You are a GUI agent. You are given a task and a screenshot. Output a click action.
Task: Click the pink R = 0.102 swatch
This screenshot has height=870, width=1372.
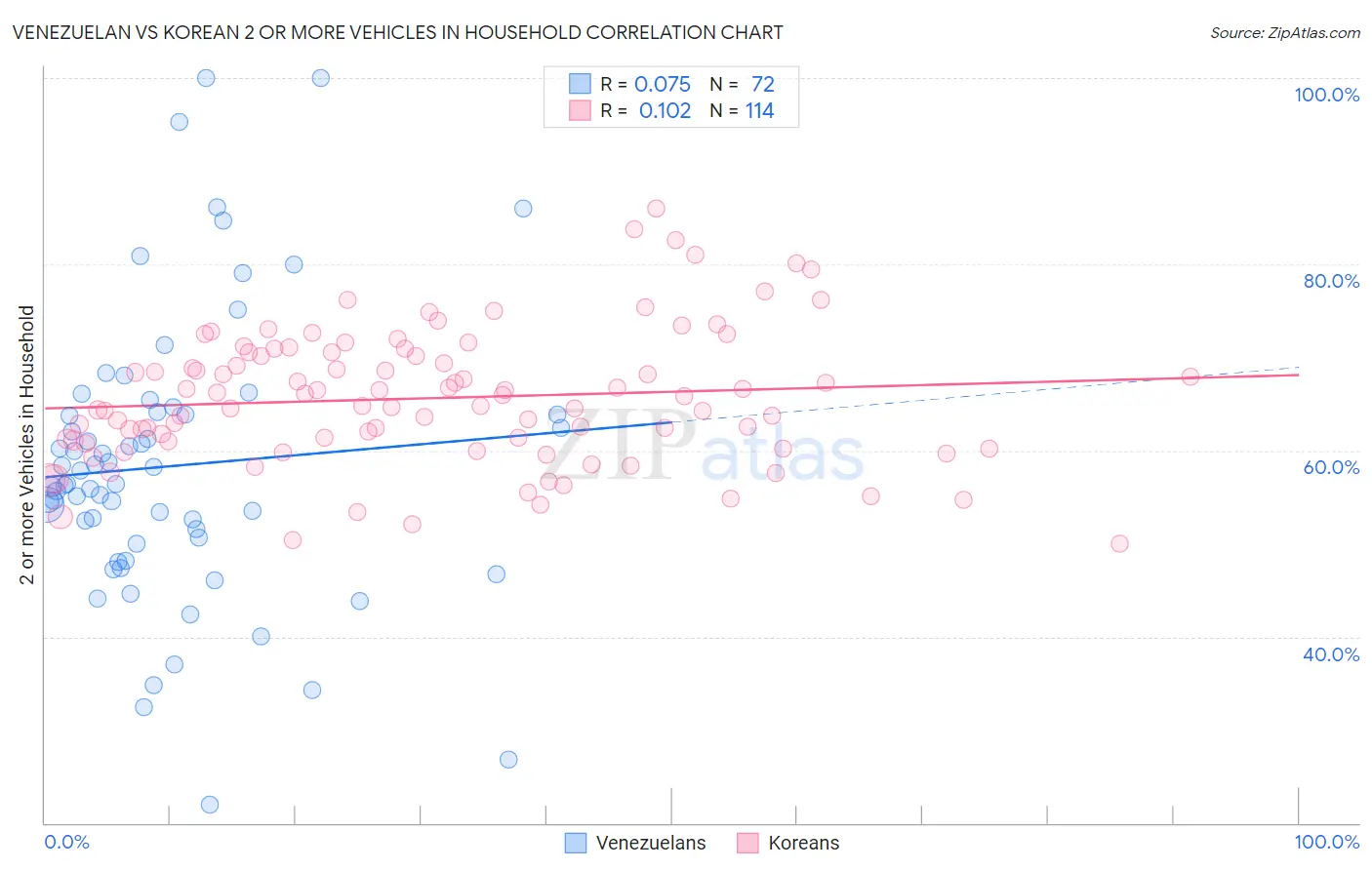click(x=580, y=110)
